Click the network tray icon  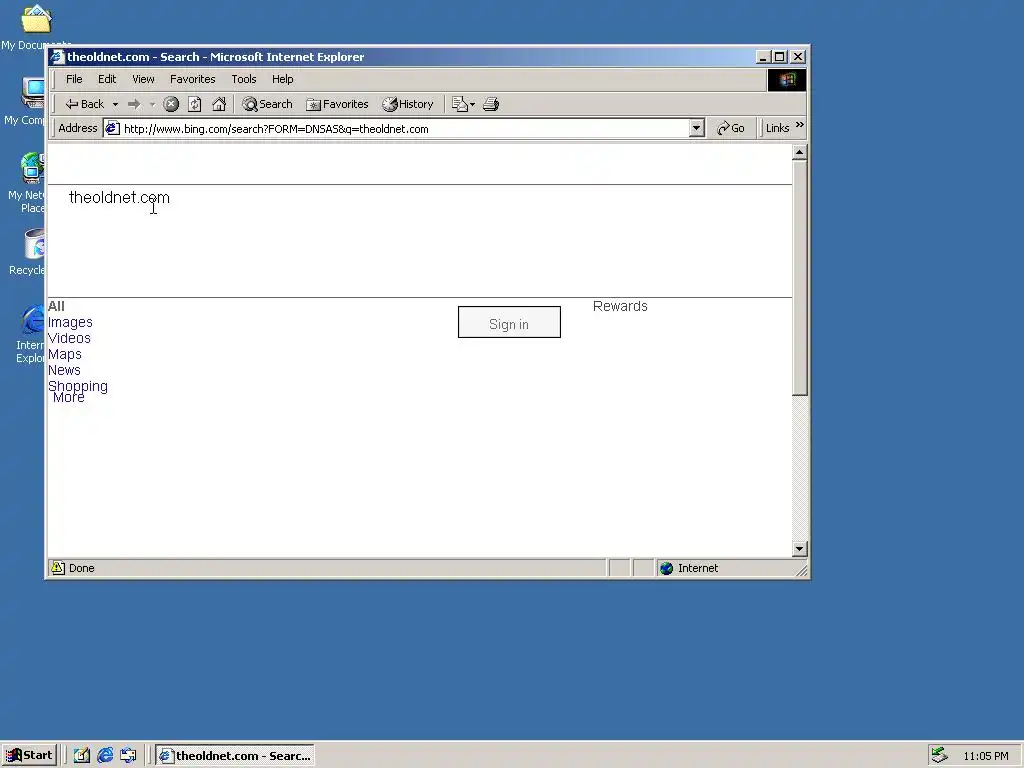coord(939,756)
